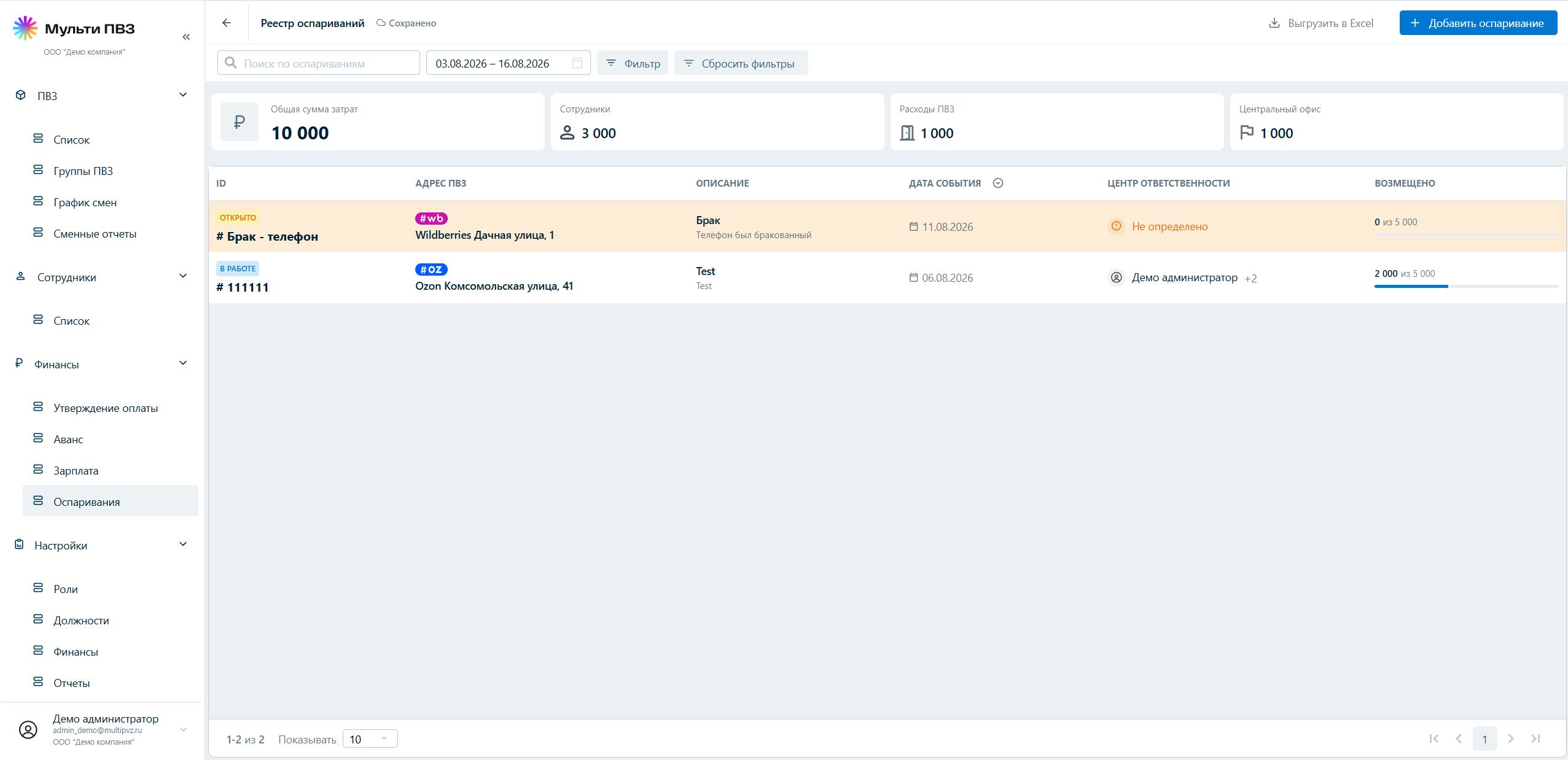The image size is (1568, 760).
Task: Click the ПВЗ box icon in sidebar
Action: point(21,95)
